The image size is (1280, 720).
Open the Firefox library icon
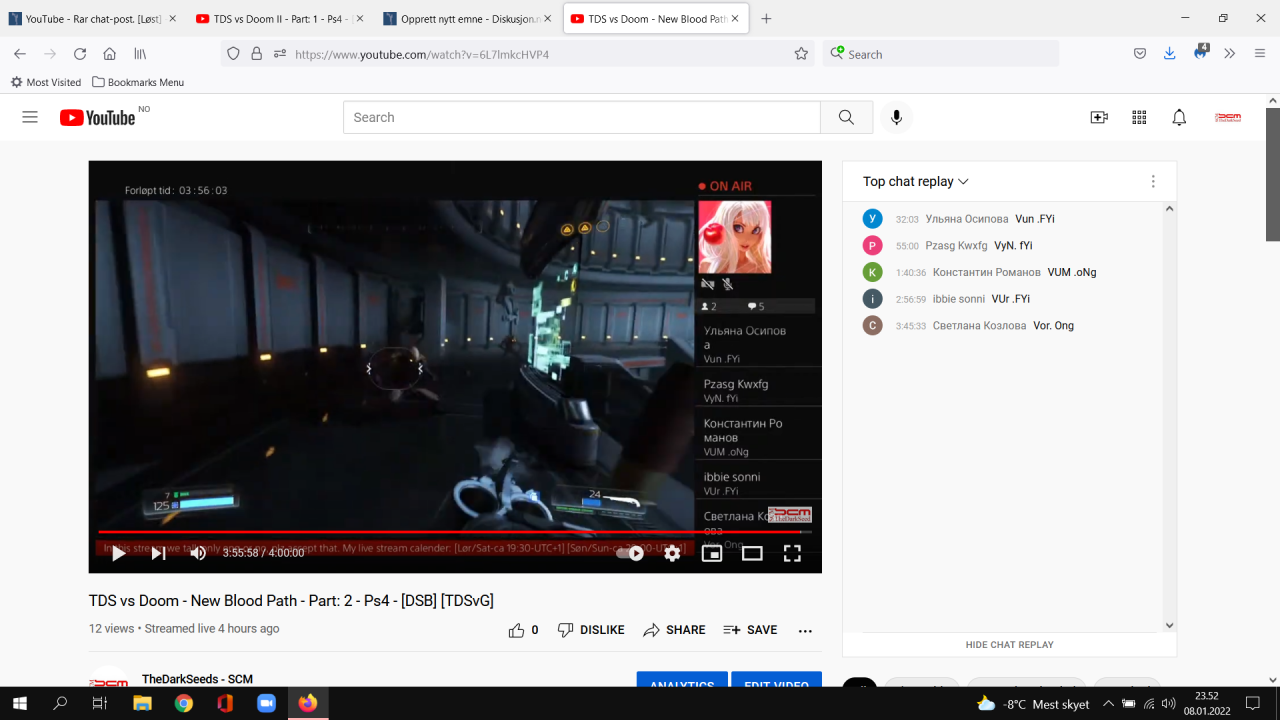(x=141, y=54)
